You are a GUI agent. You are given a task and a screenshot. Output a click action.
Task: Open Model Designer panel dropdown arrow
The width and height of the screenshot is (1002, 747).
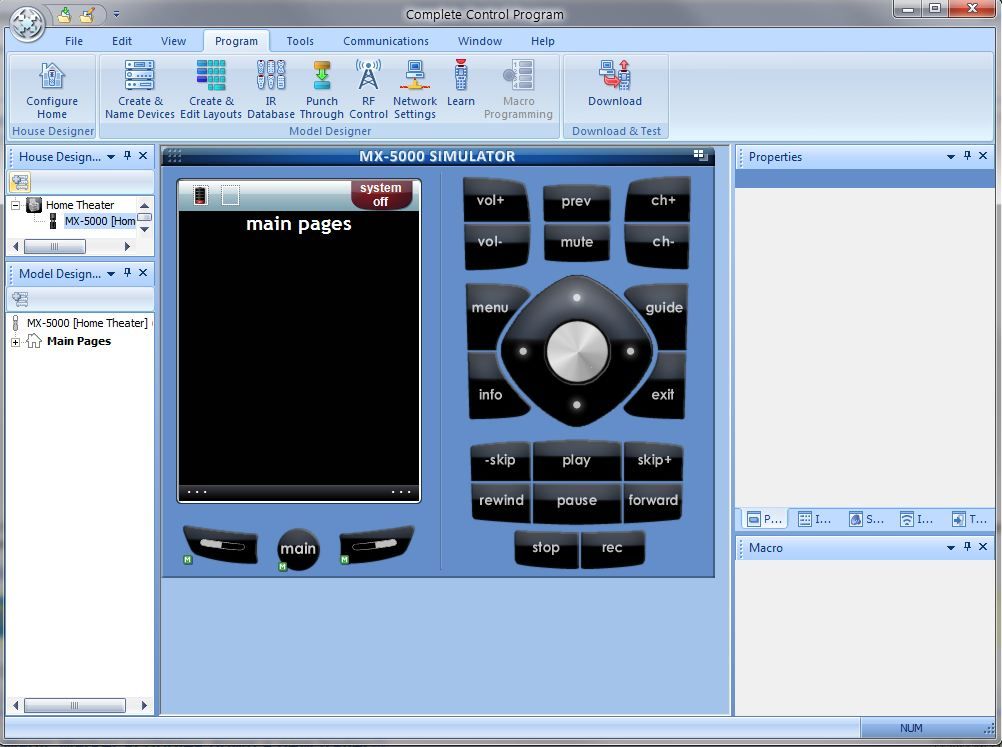111,273
